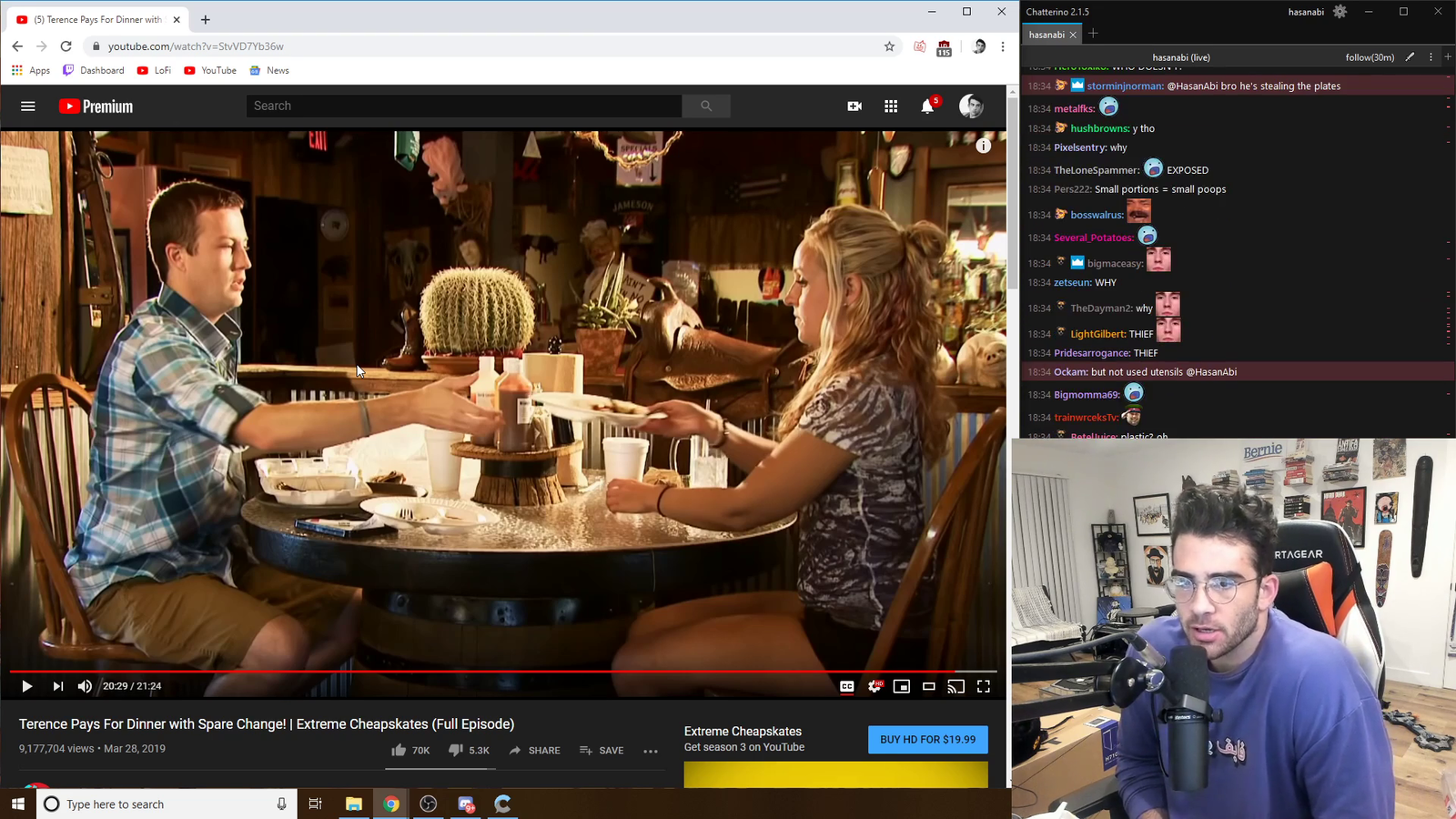Open the YouTube apps grid
Image resolution: width=1456 pixels, height=819 pixels.
pyautogui.click(x=891, y=106)
